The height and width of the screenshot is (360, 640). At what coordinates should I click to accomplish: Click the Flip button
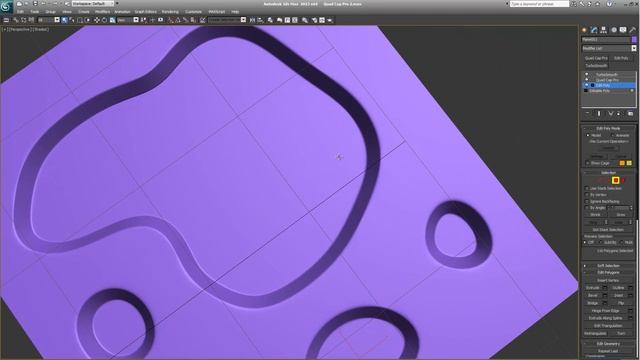(x=621, y=303)
